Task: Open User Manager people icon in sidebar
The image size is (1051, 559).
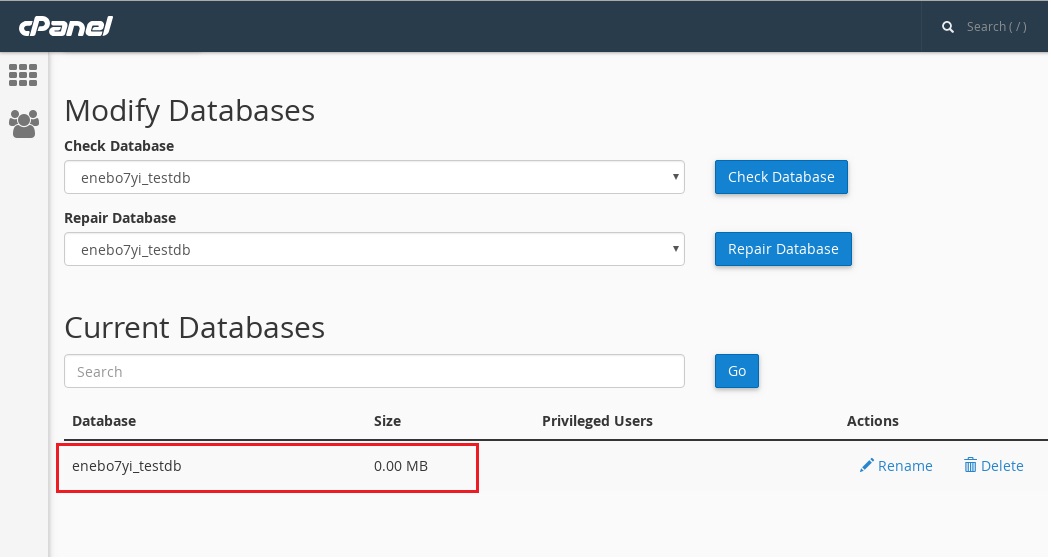Action: click(23, 124)
